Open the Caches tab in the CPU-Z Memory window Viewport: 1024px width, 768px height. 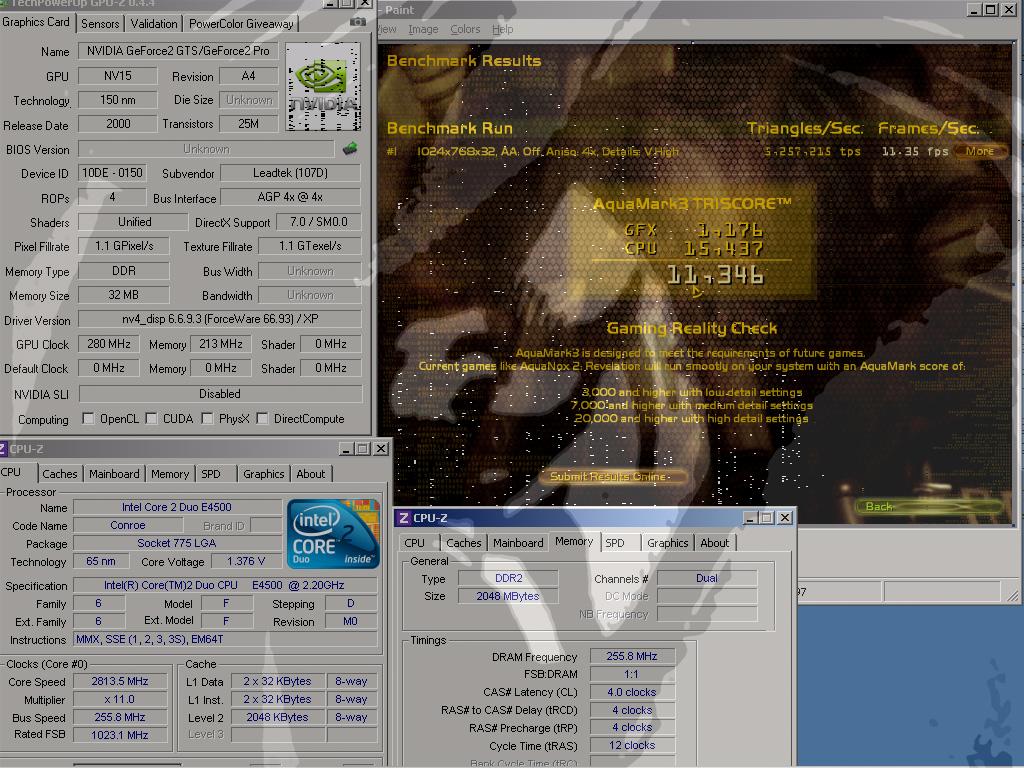coord(464,543)
